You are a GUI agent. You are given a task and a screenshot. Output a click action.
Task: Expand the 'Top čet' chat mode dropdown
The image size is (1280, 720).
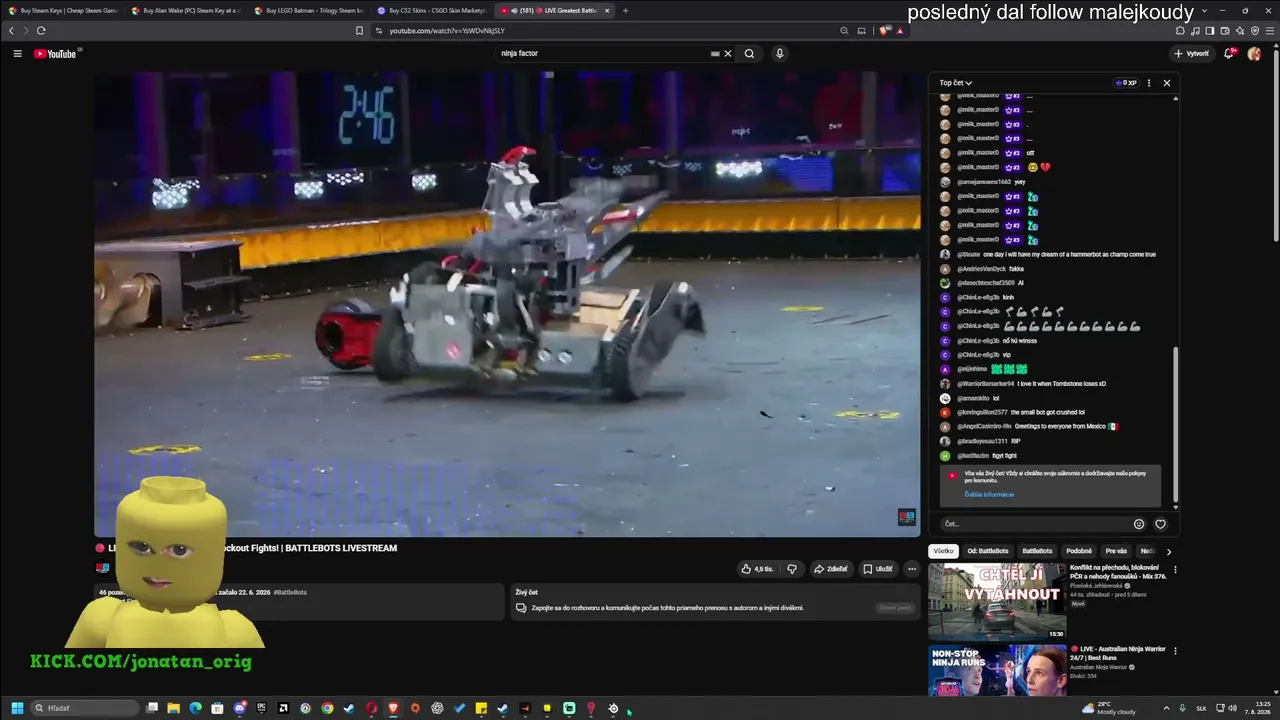pos(955,83)
